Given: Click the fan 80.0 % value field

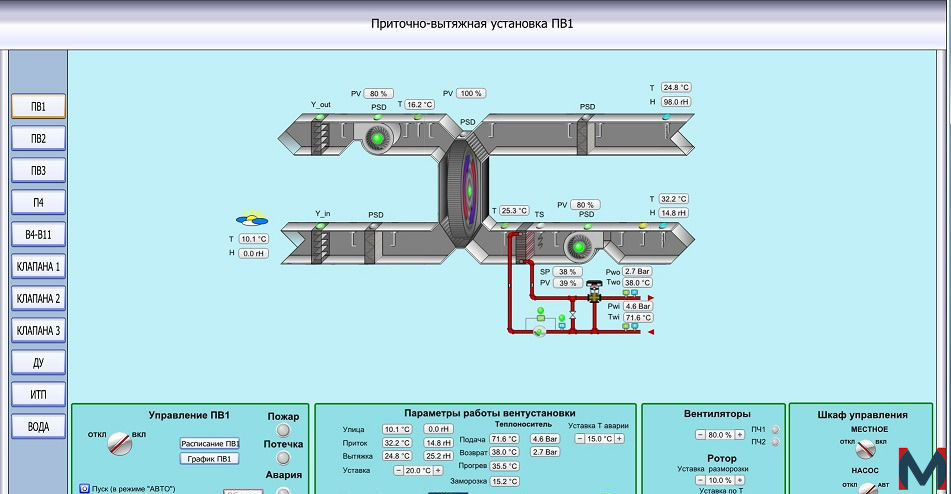Looking at the screenshot, I should tap(720, 435).
